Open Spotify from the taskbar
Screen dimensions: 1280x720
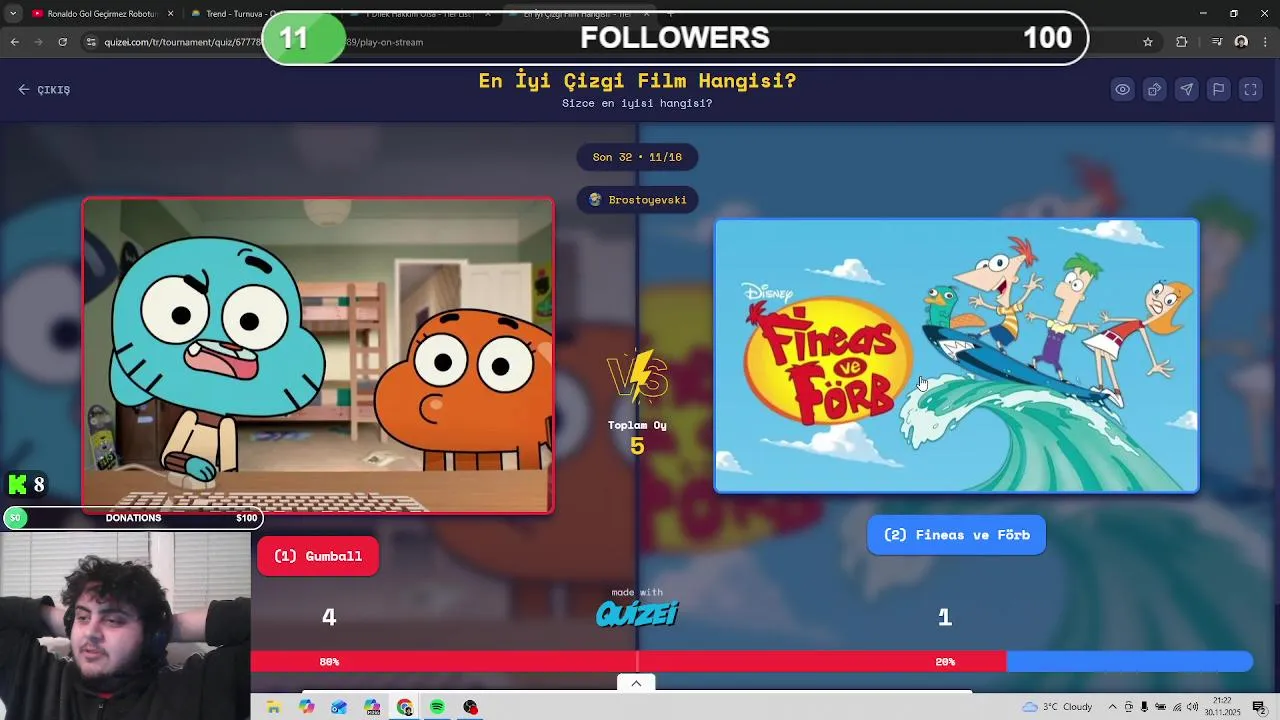point(437,707)
